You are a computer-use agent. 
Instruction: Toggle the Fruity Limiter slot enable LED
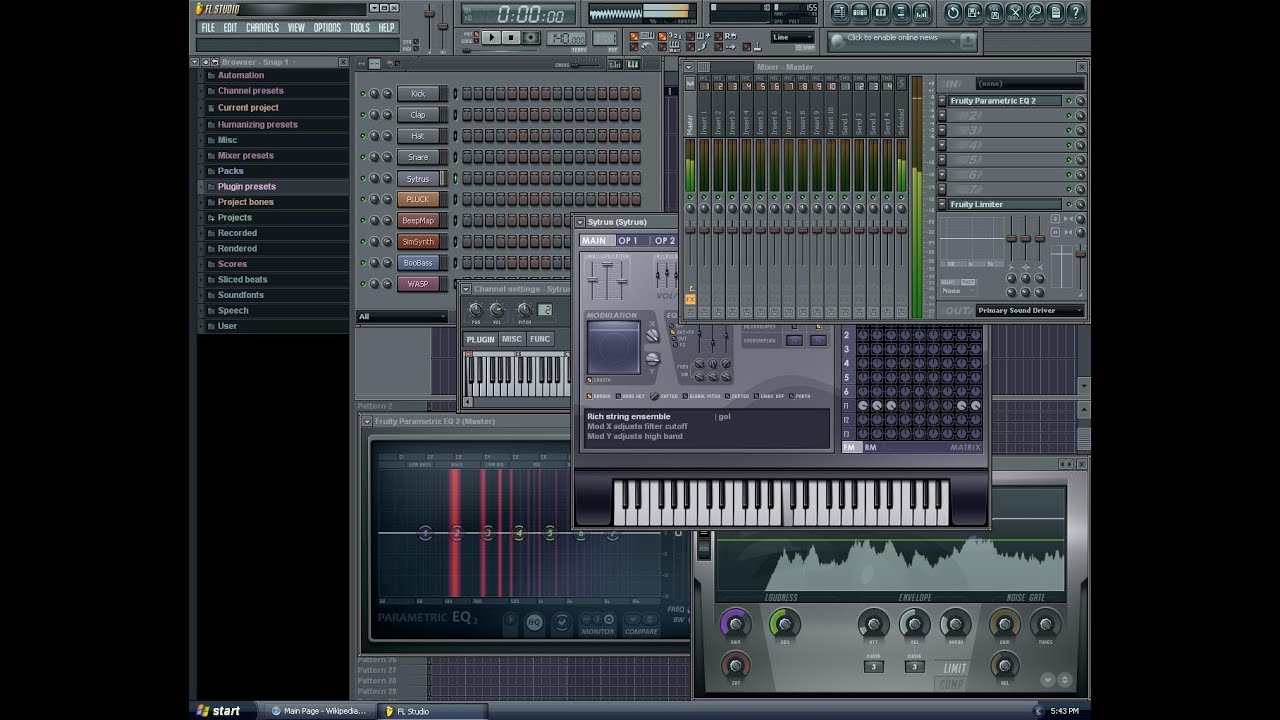coord(1069,204)
